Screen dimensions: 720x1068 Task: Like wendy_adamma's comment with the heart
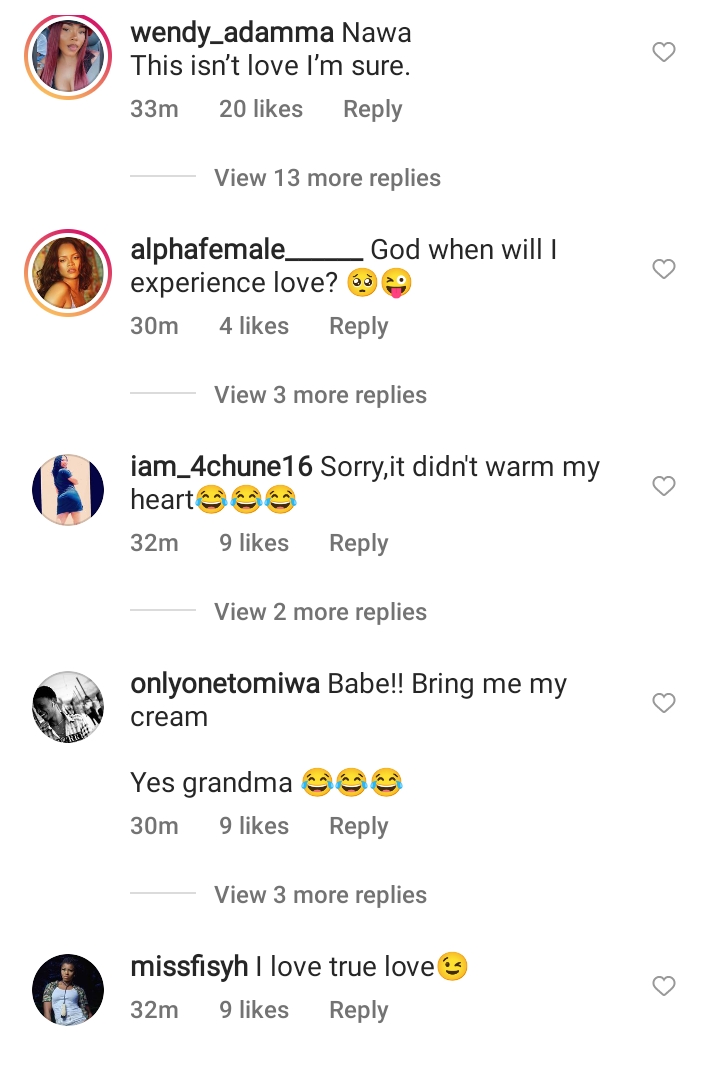(664, 52)
